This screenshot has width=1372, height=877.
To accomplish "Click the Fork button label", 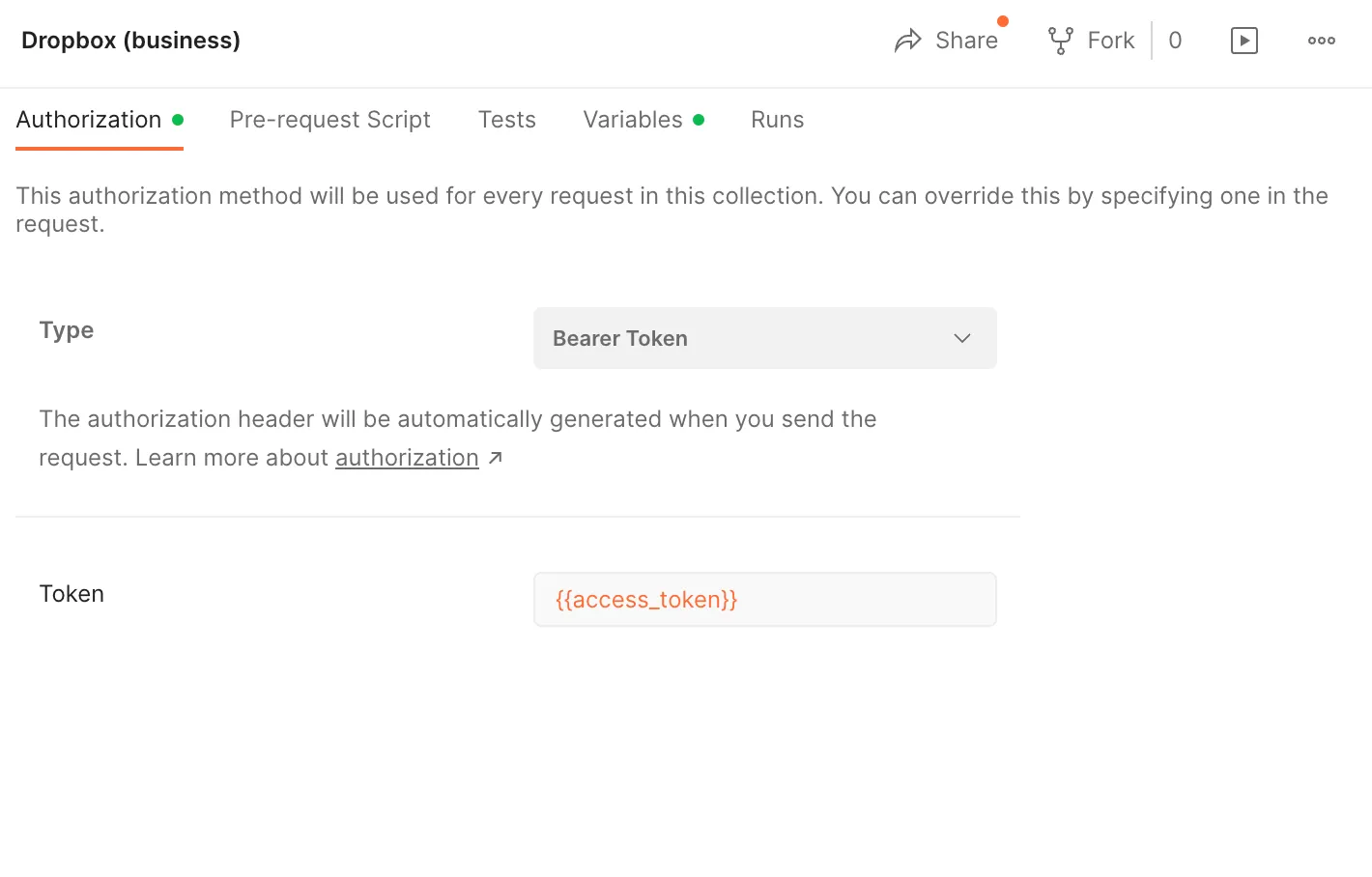I will [x=1111, y=41].
